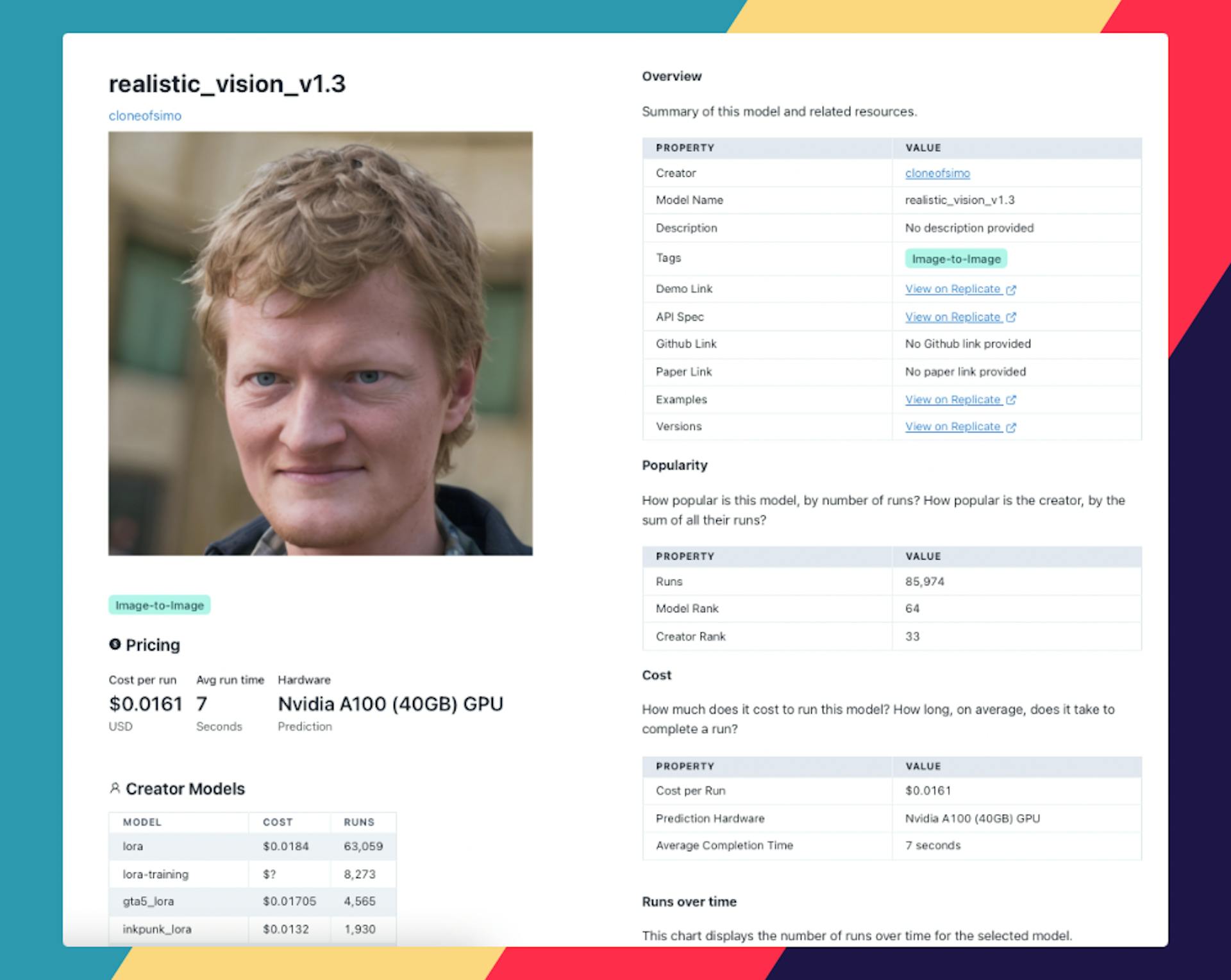Click external-link icon in Examples row

coord(1011,400)
